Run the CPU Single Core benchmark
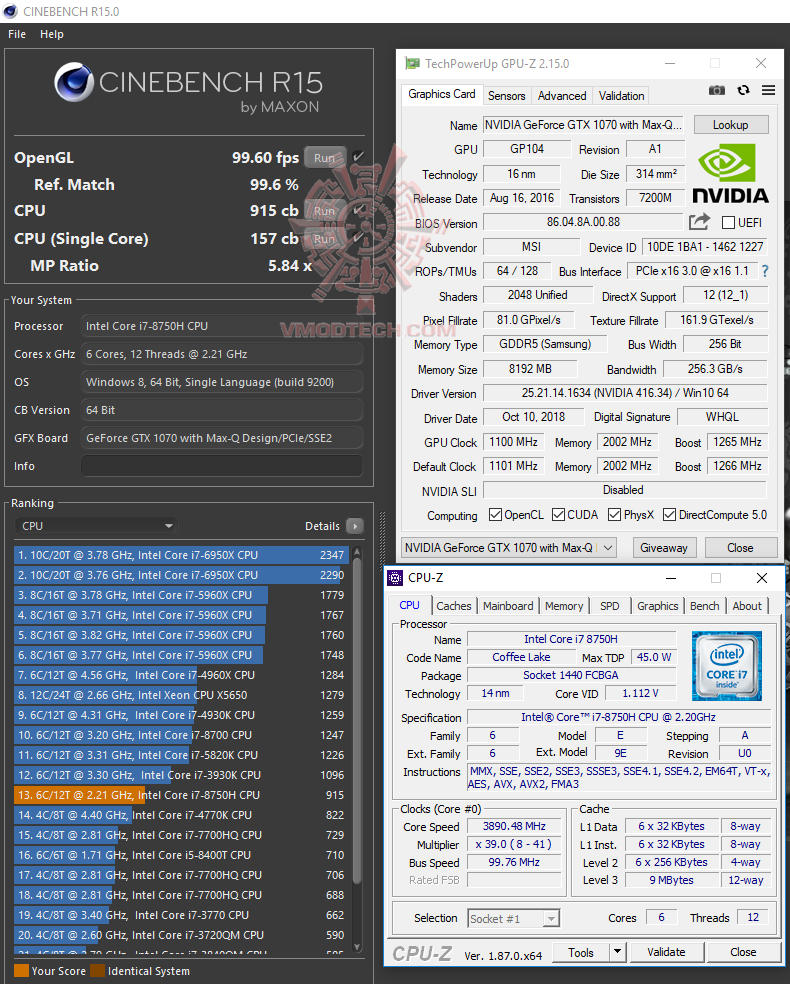This screenshot has height=984, width=790. [324, 238]
